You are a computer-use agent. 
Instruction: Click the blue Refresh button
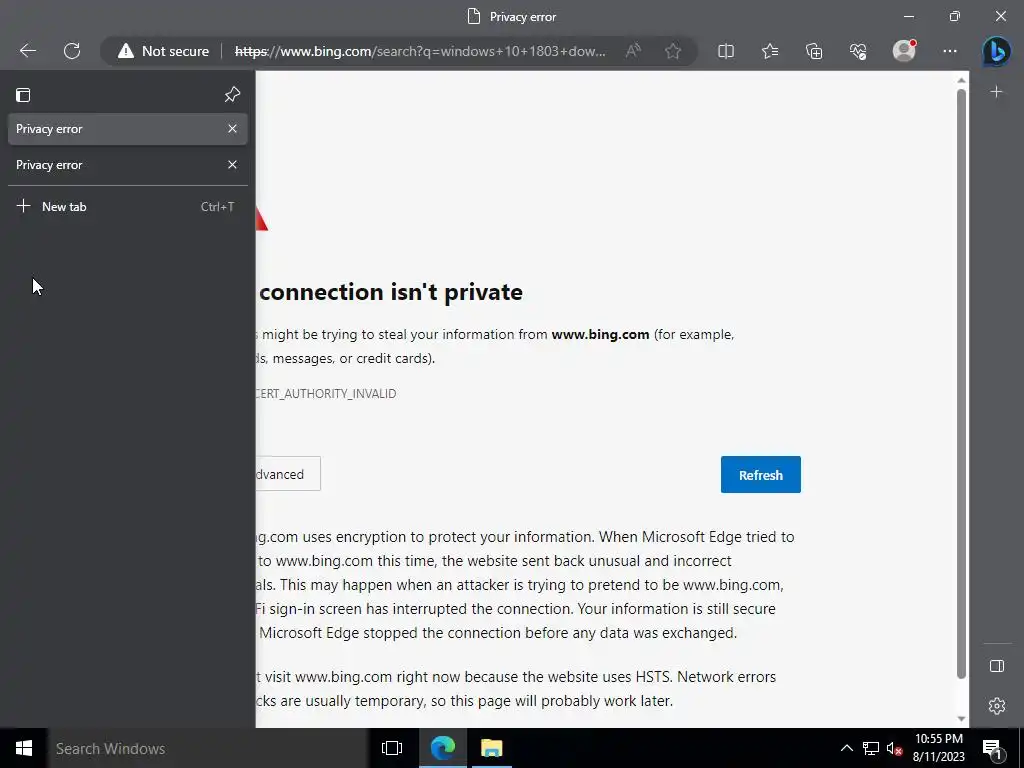(761, 475)
